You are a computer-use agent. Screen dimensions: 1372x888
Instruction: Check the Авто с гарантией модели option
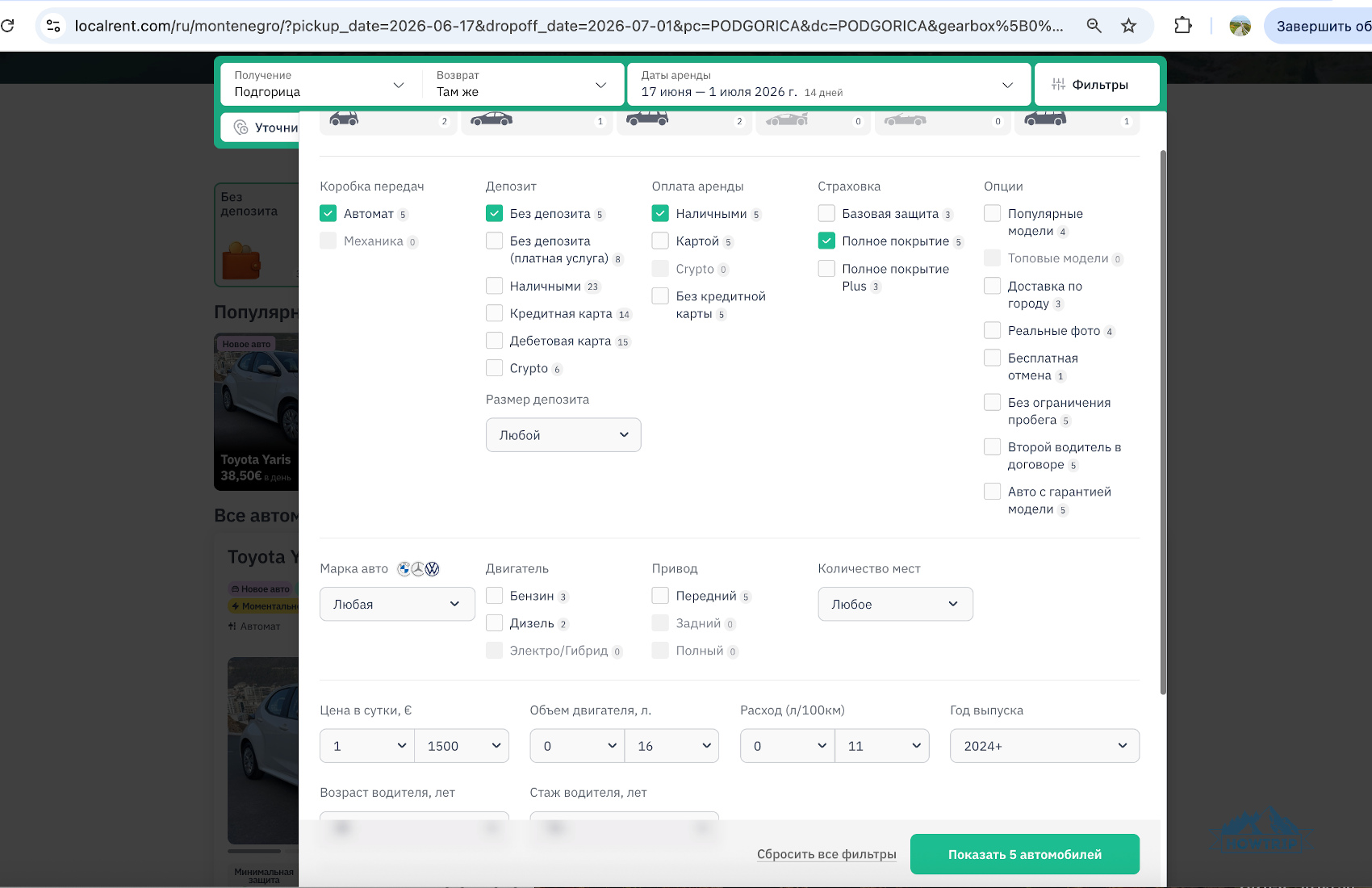[x=993, y=491]
